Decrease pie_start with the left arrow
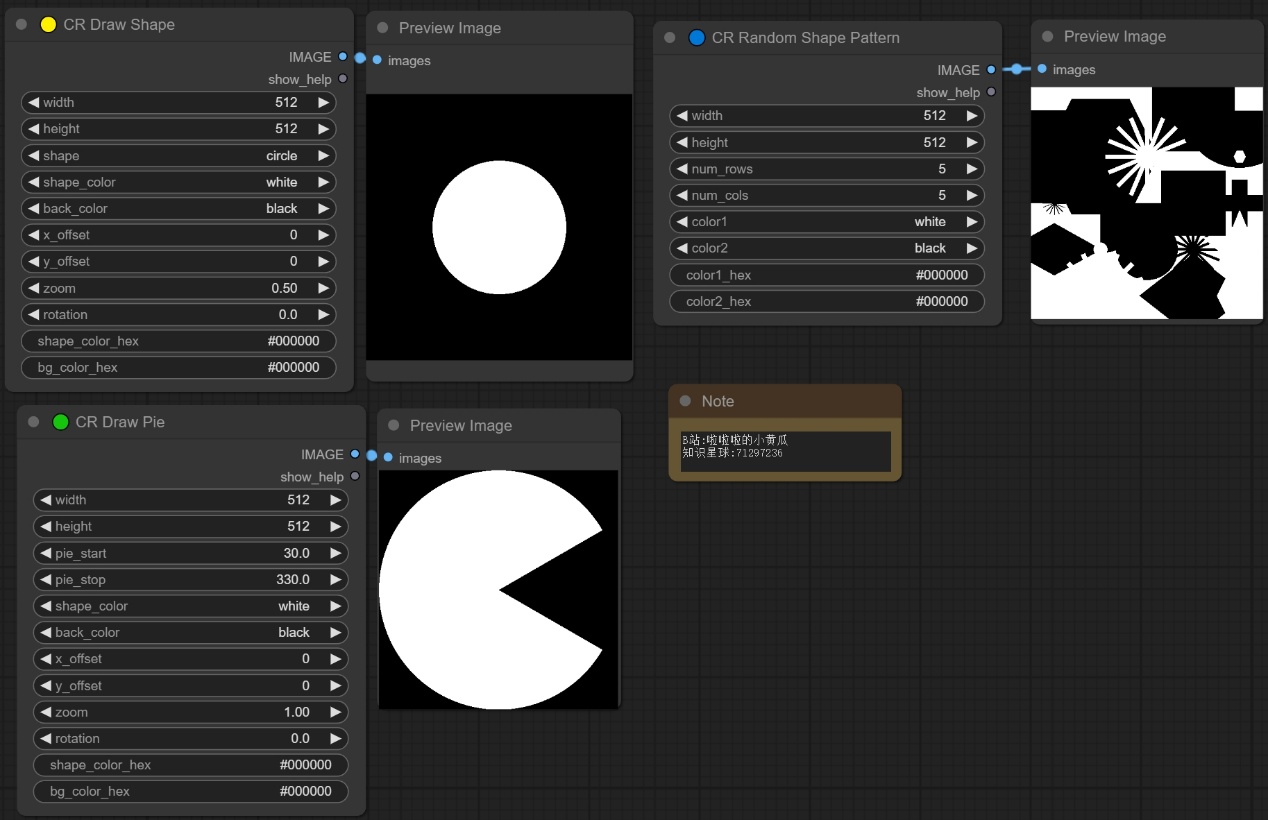Screen dimensions: 1268x820 coord(46,553)
